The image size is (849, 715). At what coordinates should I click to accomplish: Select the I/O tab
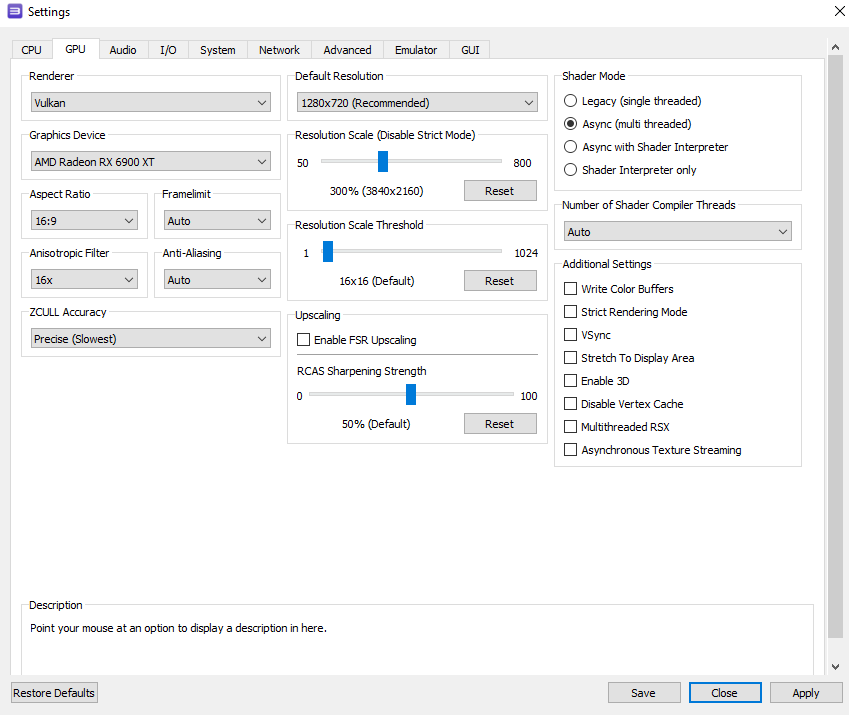coord(168,50)
